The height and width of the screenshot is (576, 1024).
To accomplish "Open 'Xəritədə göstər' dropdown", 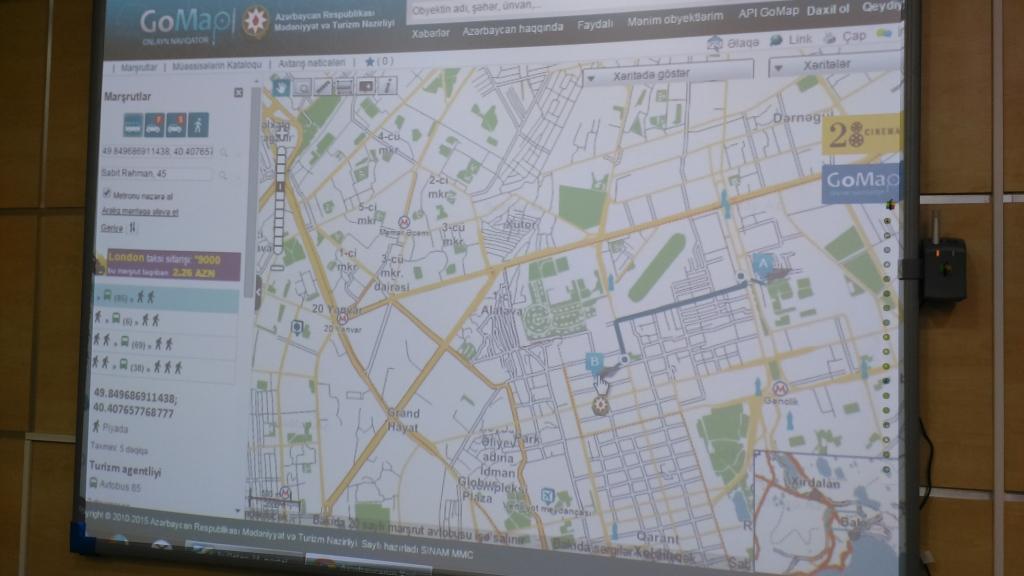I will pyautogui.click(x=669, y=74).
